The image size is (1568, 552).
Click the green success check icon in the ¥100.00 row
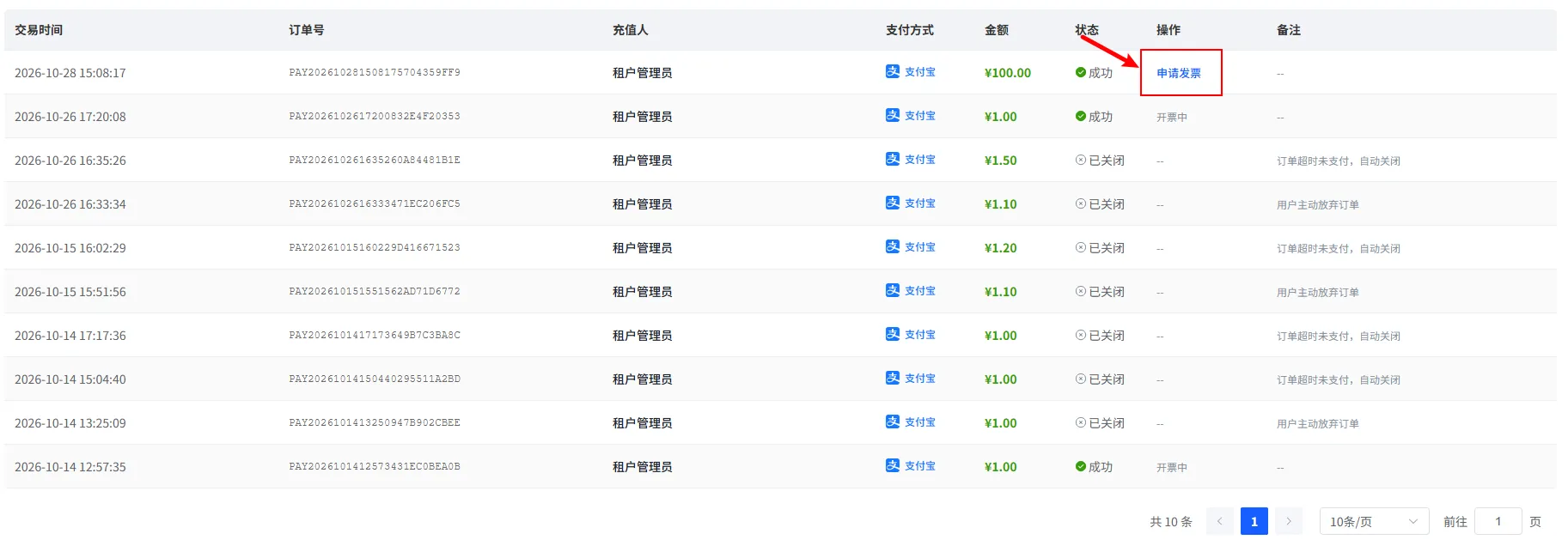tap(1081, 73)
